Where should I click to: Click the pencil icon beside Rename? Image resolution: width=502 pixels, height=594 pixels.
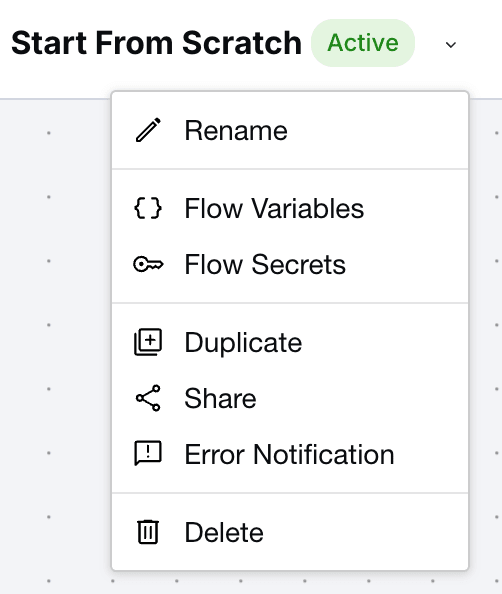(x=148, y=130)
